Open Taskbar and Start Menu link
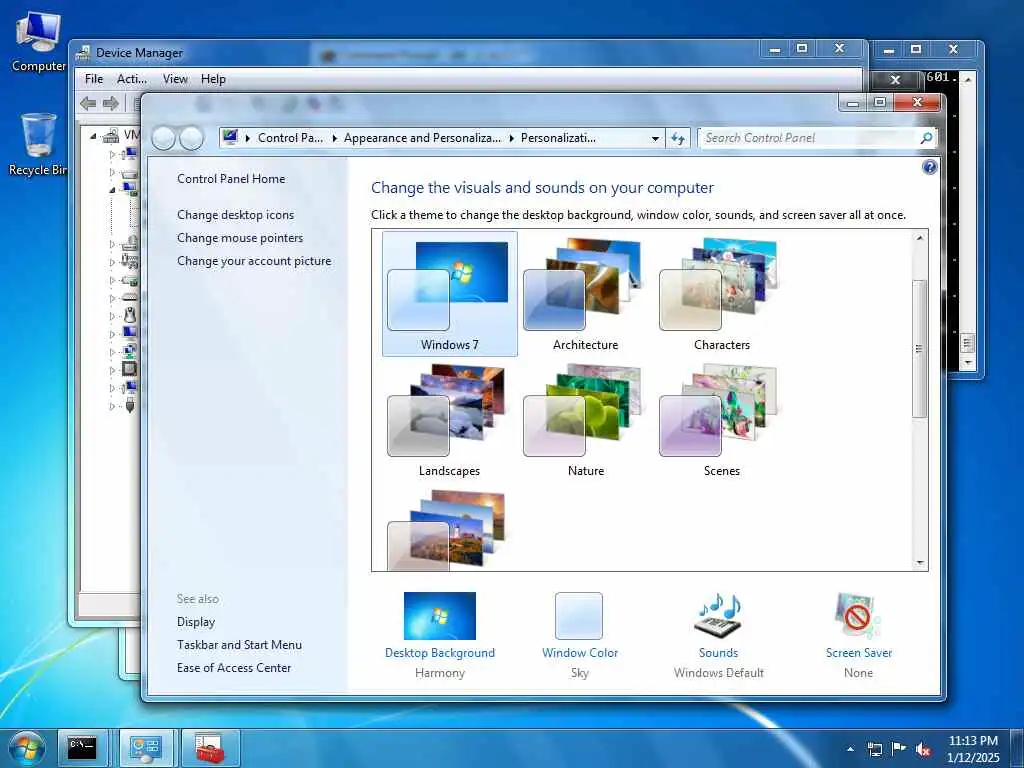Image resolution: width=1024 pixels, height=768 pixels. (239, 645)
